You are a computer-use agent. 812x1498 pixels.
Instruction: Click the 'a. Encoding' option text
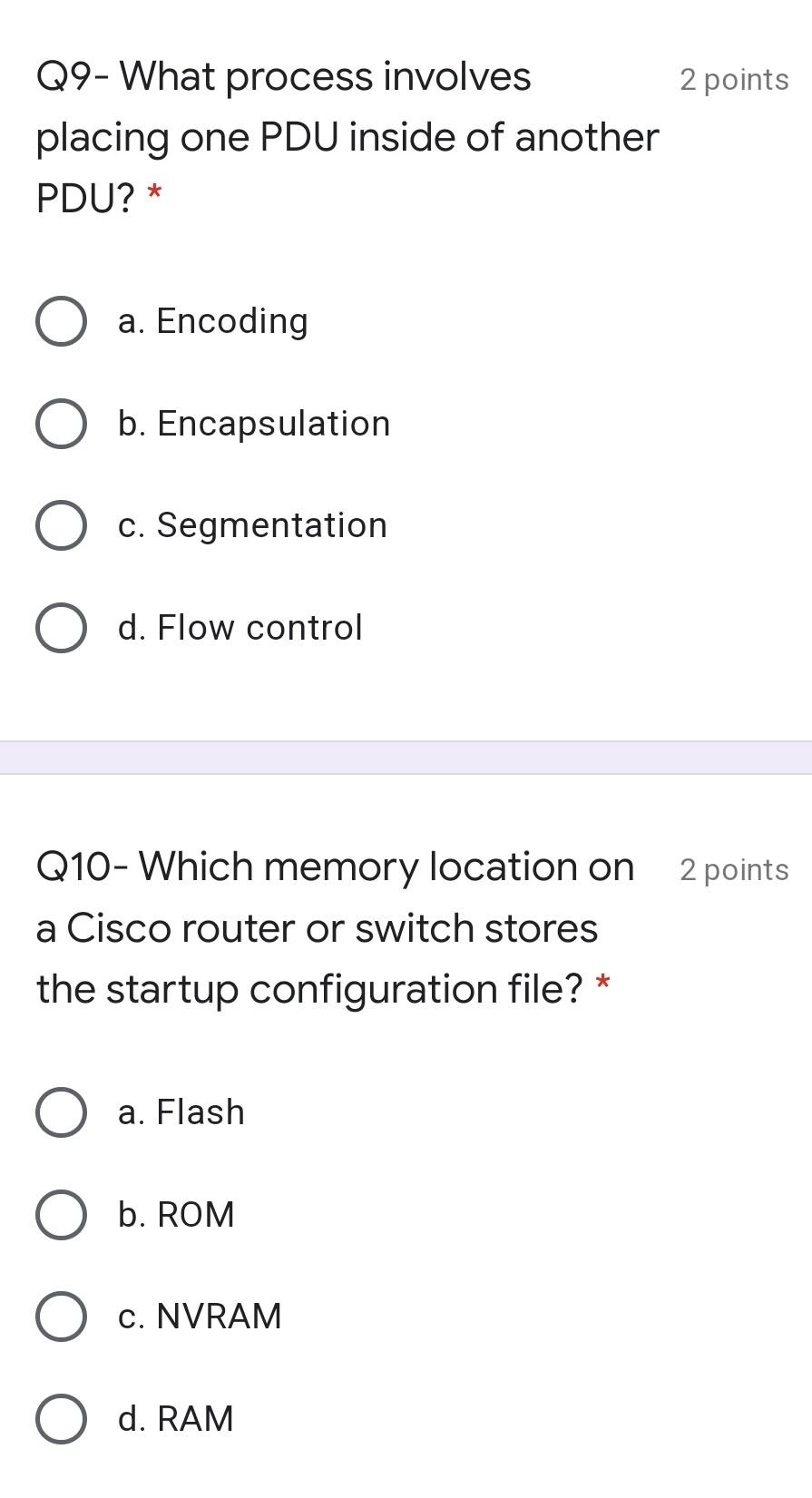click(213, 321)
